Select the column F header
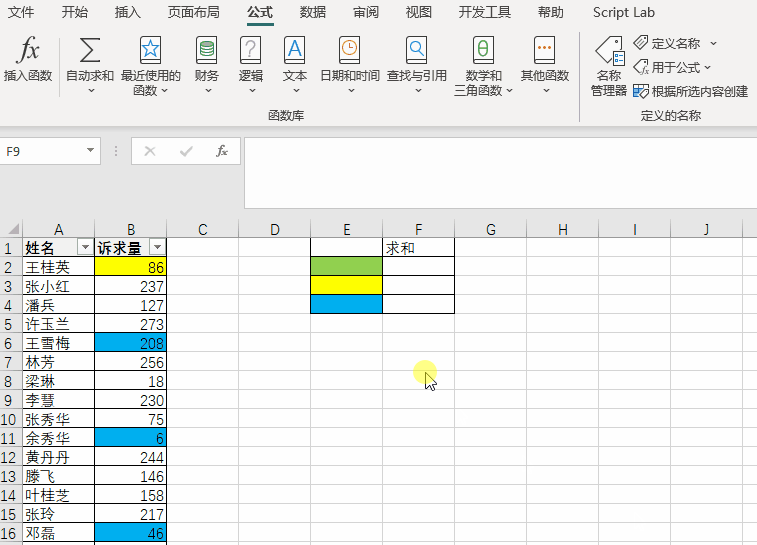 point(419,229)
